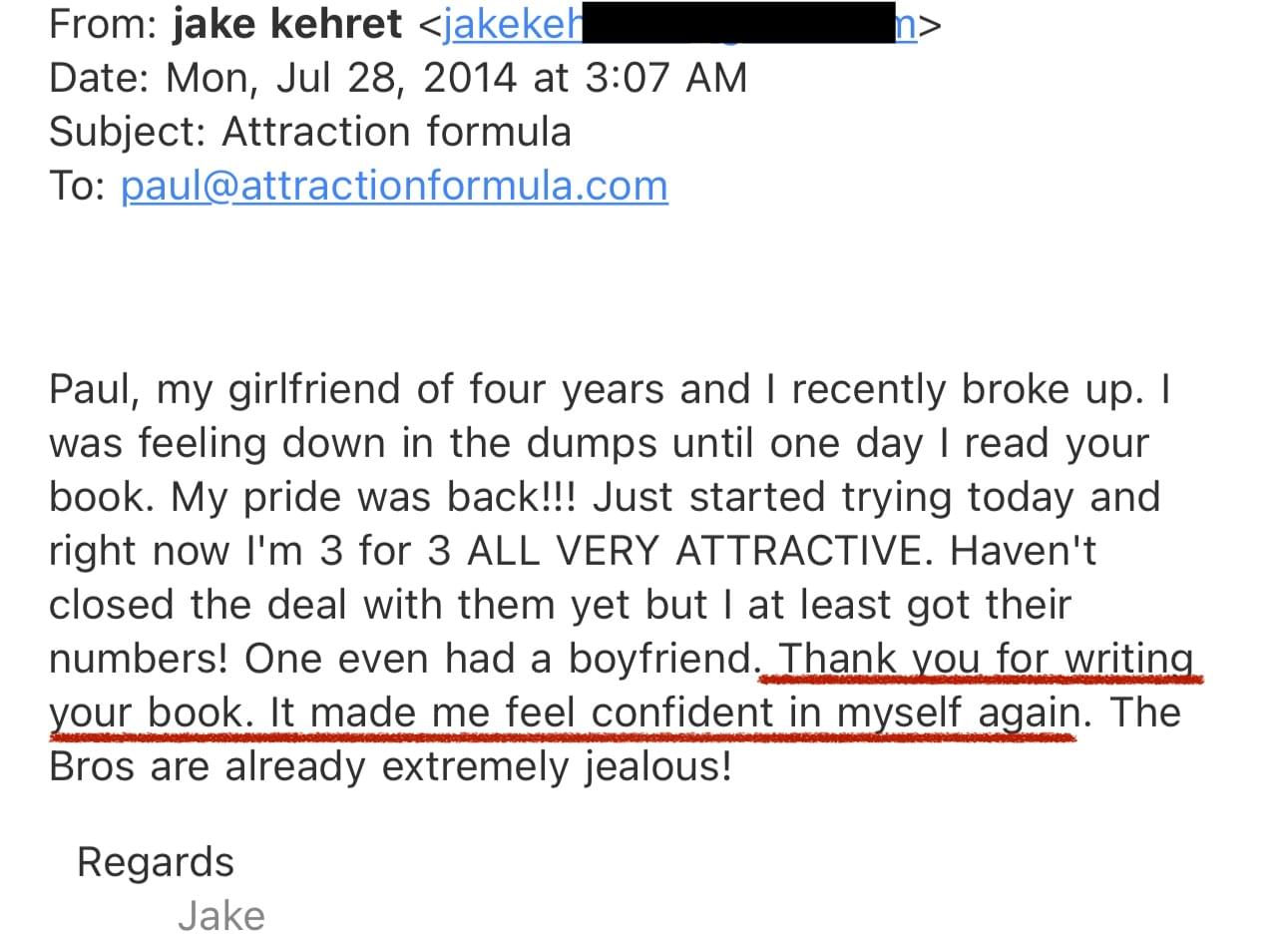Click the paul@attractionformula.com recipient link
1281x952 pixels.
click(x=394, y=186)
